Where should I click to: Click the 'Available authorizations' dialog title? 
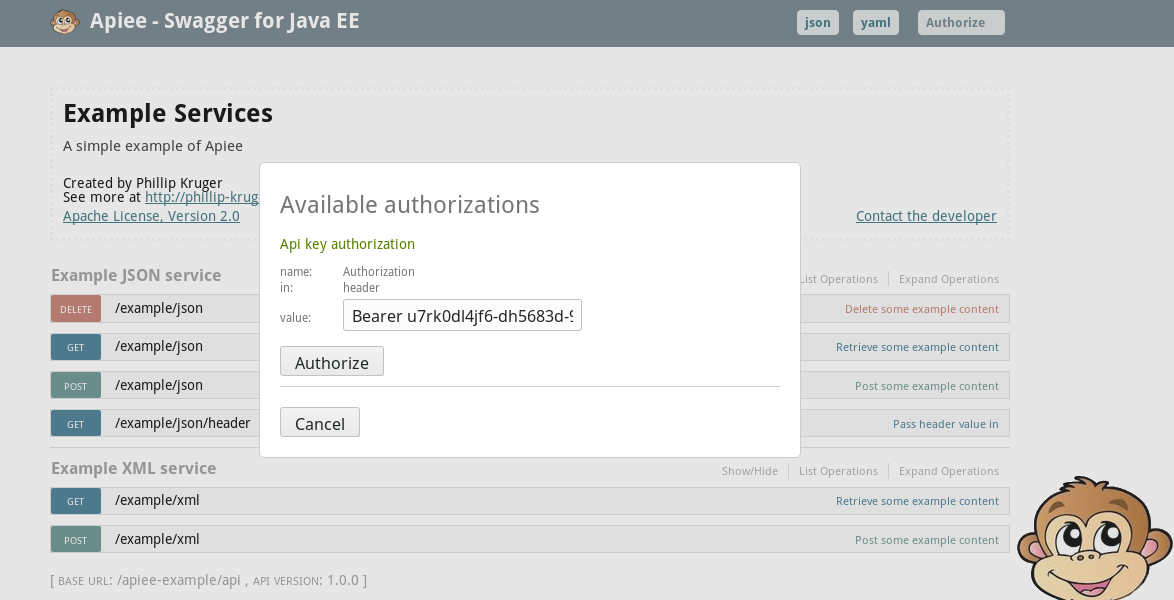pos(410,204)
